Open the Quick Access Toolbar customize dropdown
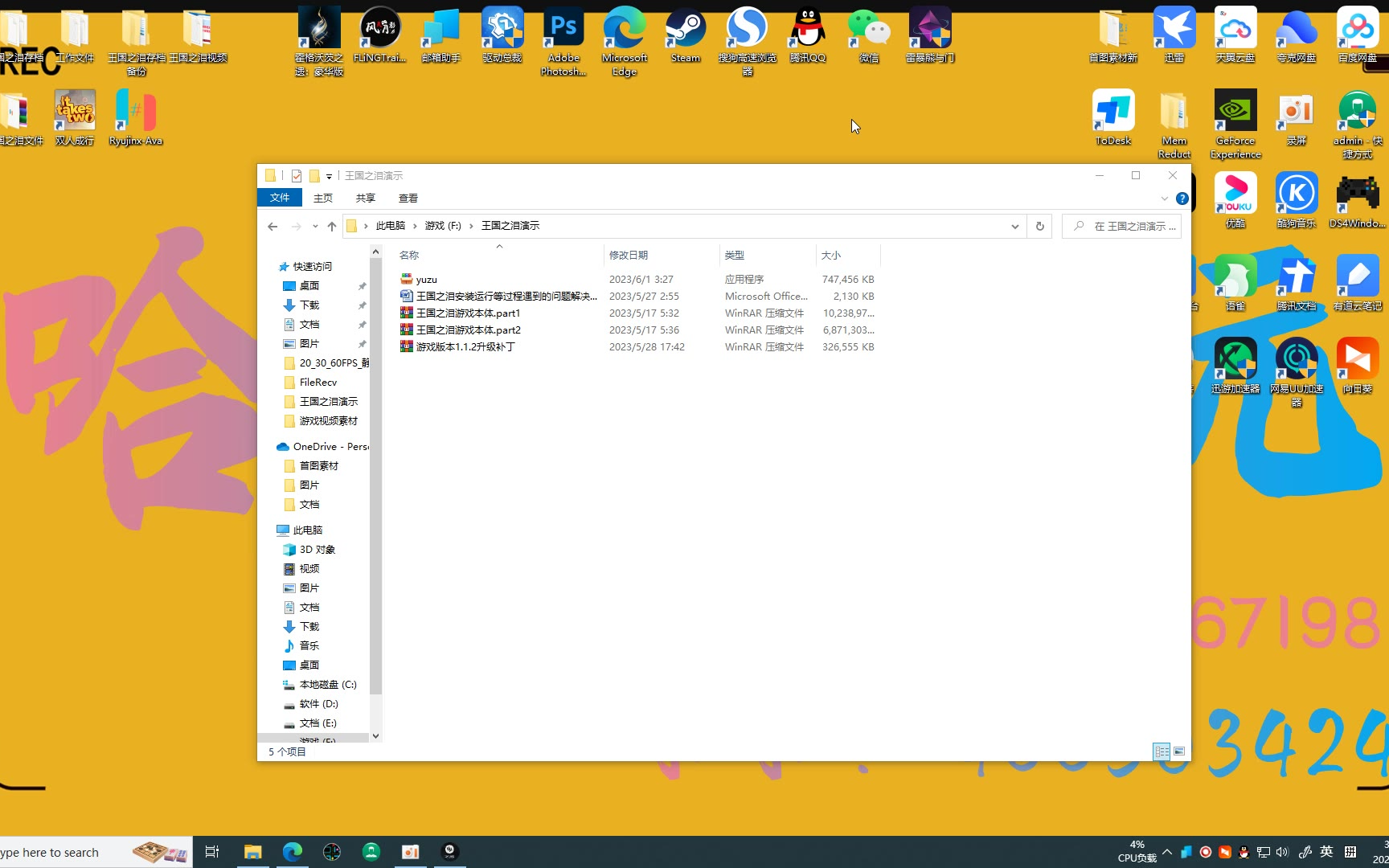 (329, 176)
